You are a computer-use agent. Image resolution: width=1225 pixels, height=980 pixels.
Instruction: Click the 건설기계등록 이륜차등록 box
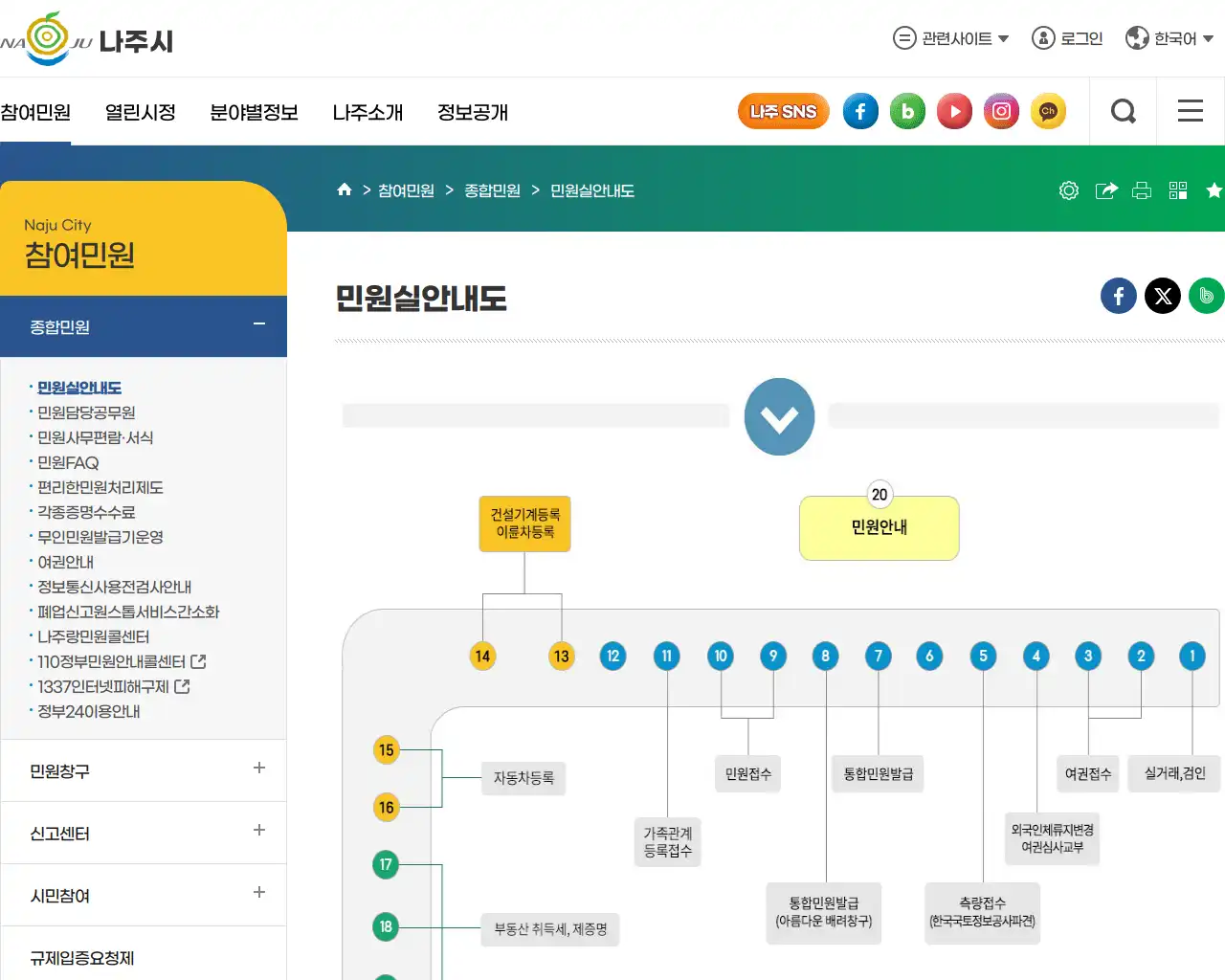pos(525,523)
